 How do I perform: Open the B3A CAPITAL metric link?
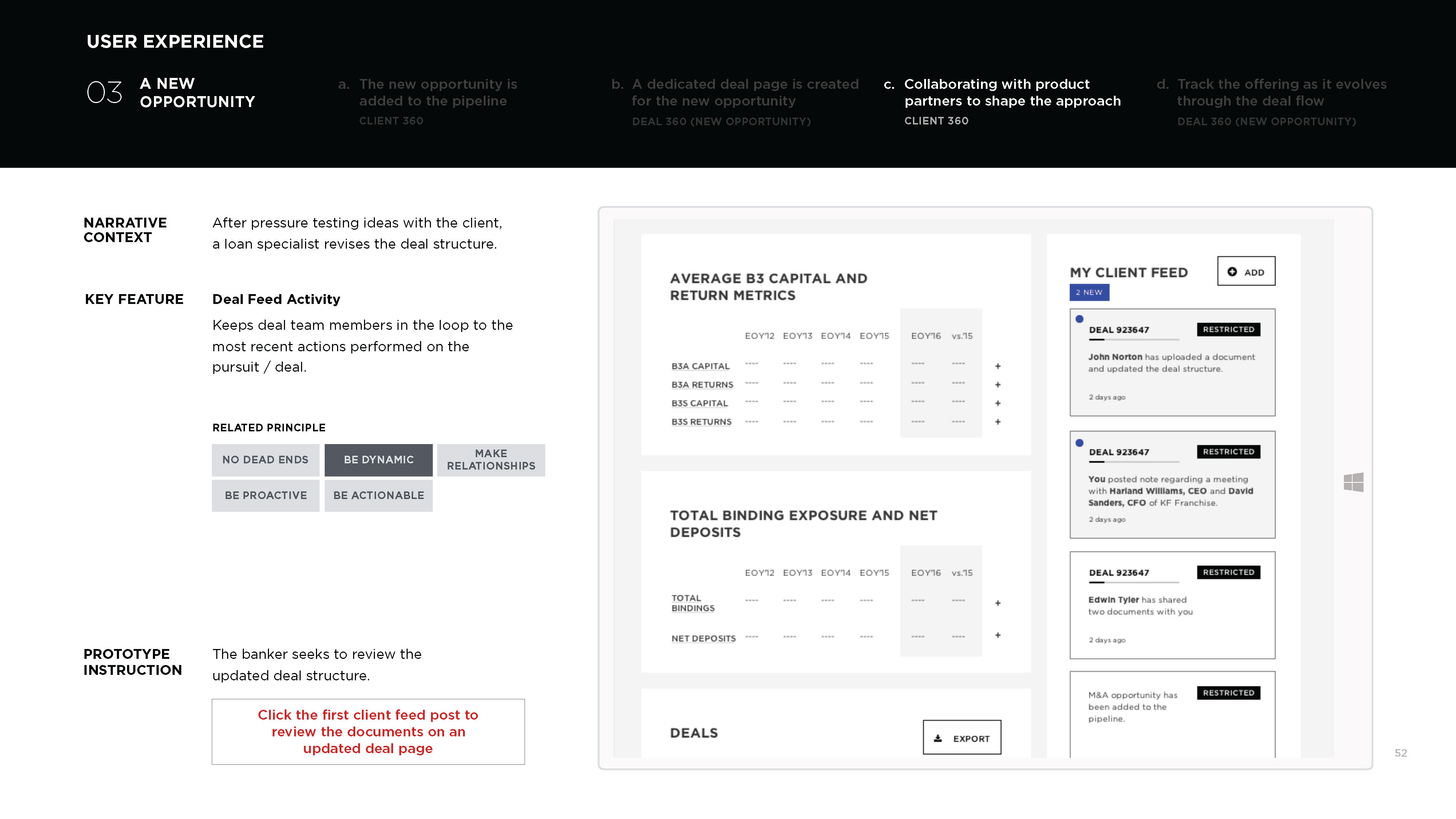point(700,366)
